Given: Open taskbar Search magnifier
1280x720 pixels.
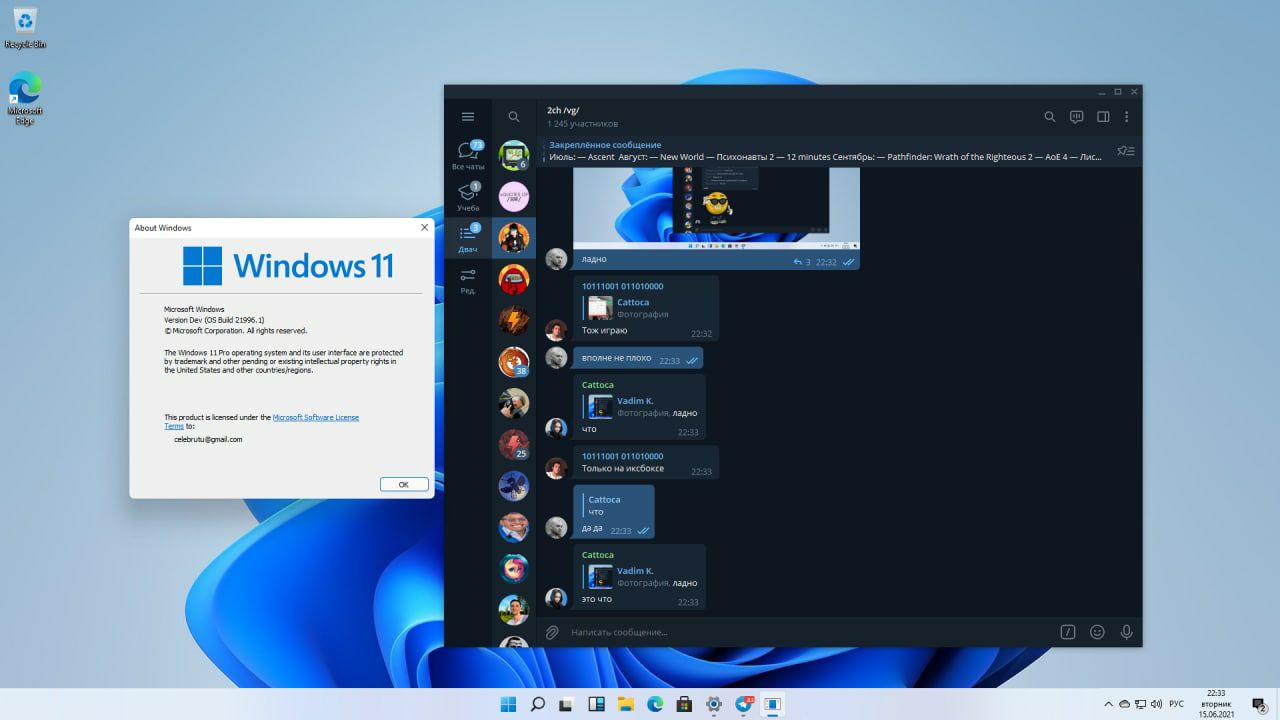Looking at the screenshot, I should click(537, 704).
